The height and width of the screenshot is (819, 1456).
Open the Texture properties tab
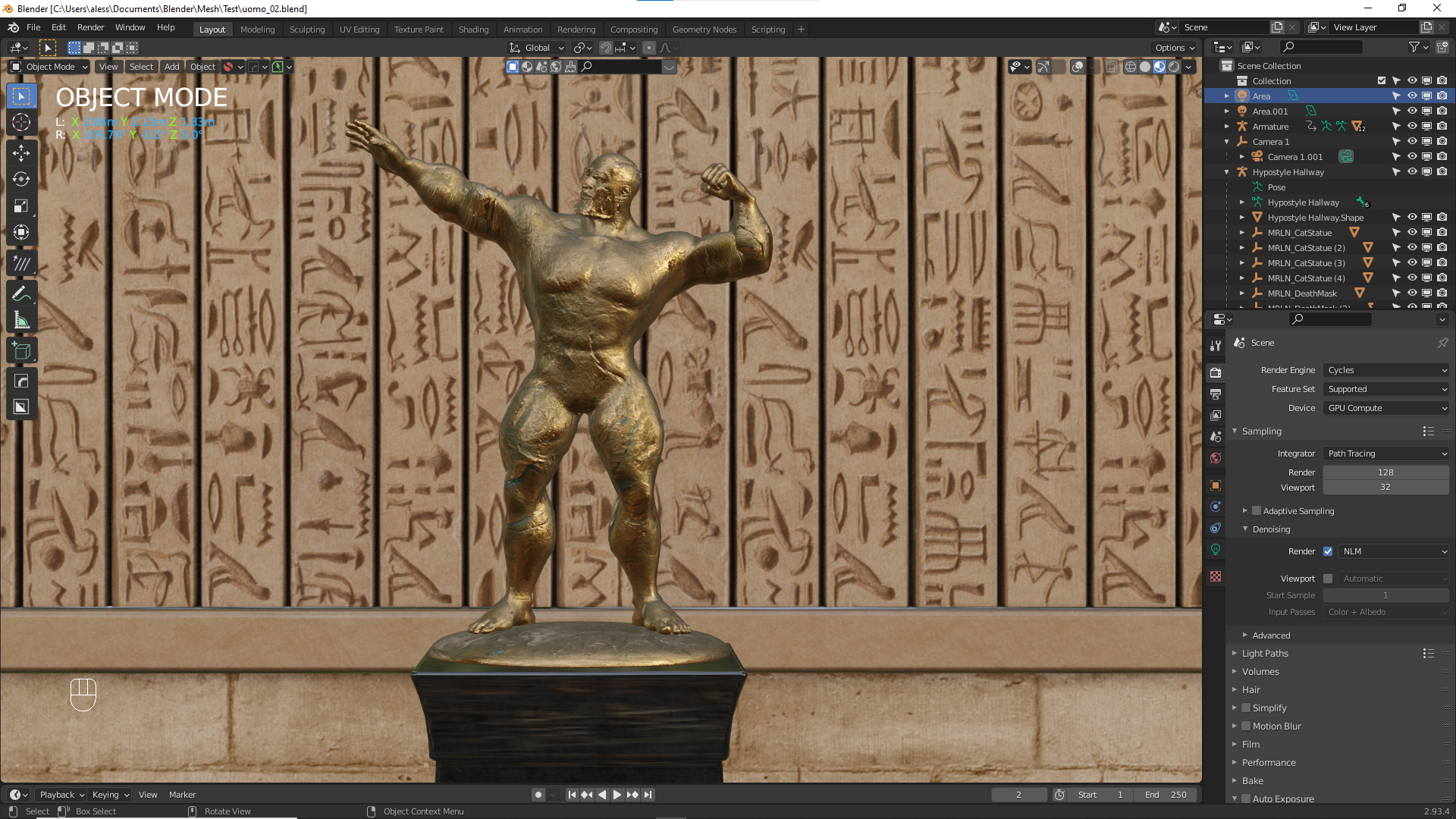pyautogui.click(x=1216, y=576)
